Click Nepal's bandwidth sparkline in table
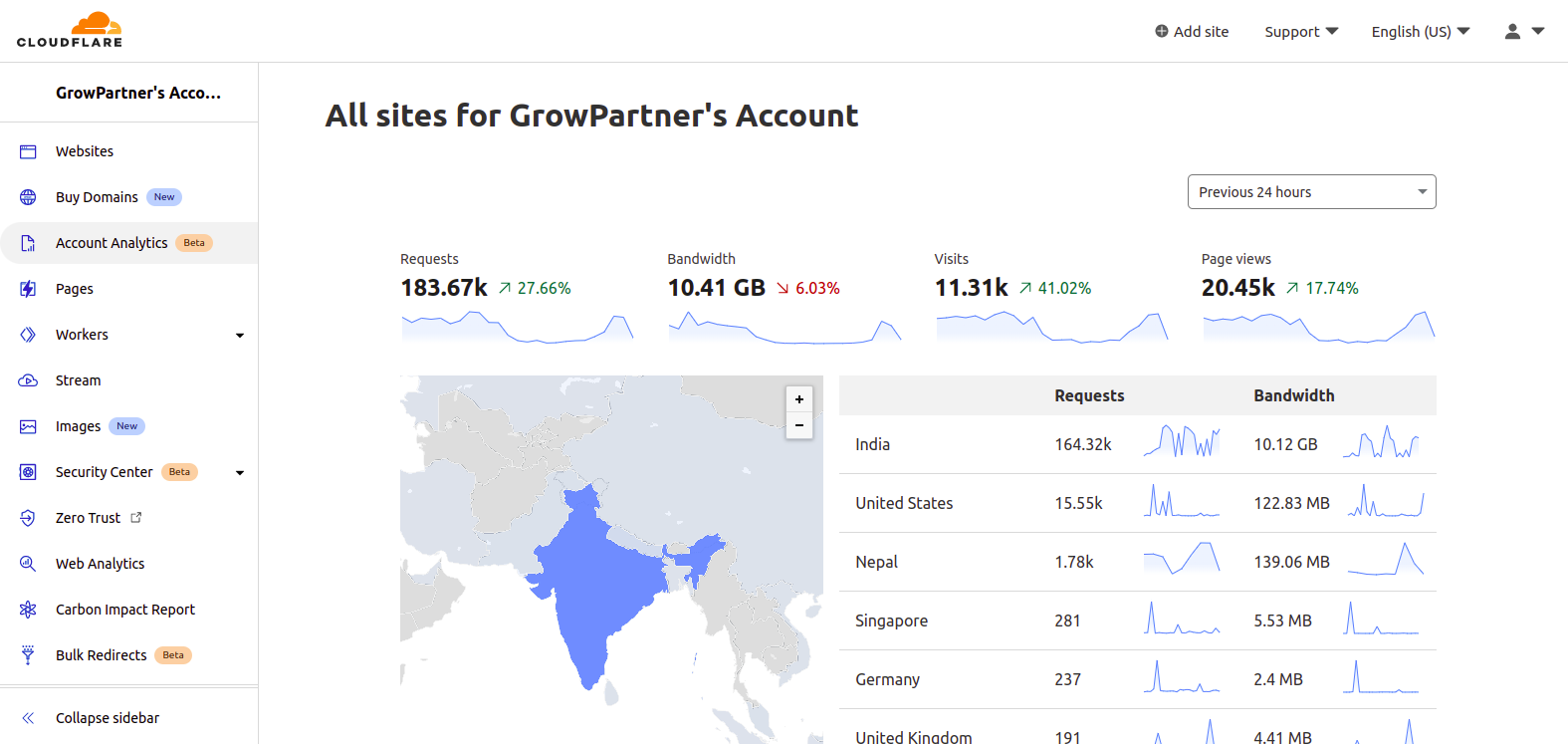The image size is (1568, 744). coord(1386,559)
